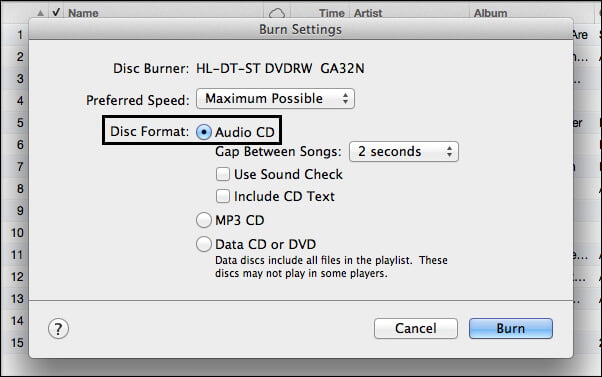Select track row number 15
This screenshot has width=602, height=377.
(17, 342)
